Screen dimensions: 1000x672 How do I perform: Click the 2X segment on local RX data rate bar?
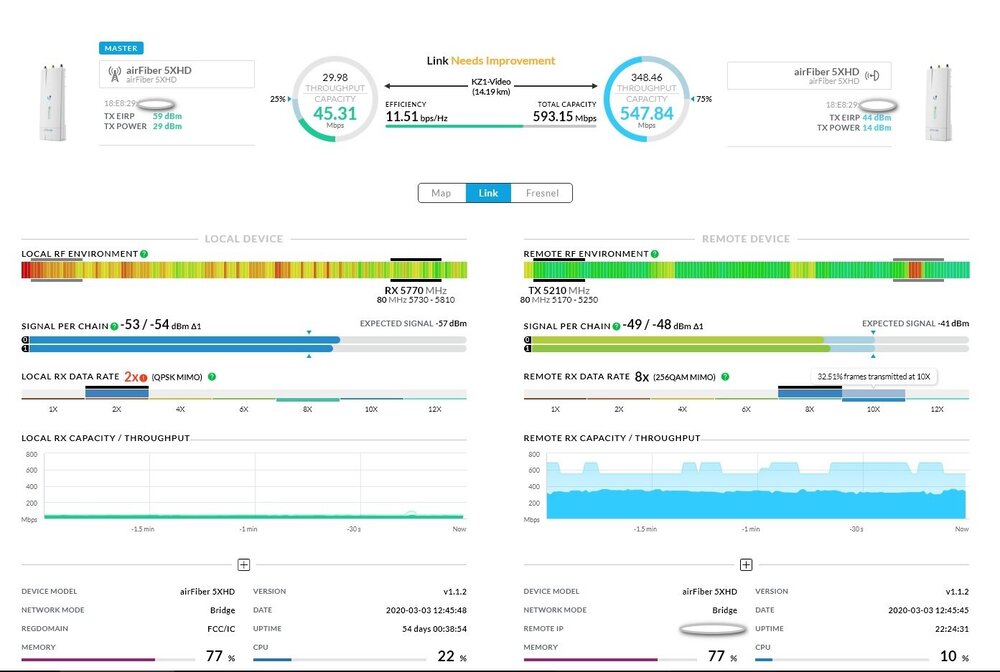click(117, 393)
